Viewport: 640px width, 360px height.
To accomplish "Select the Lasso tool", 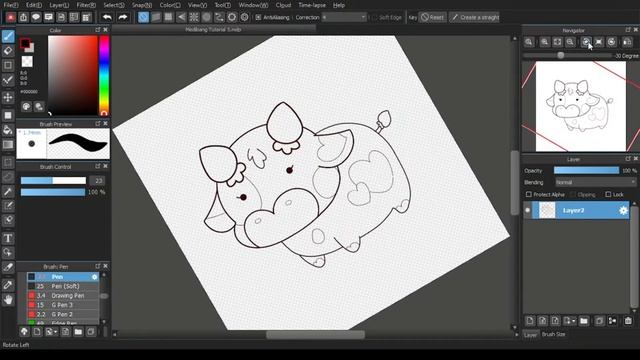I will 8,177.
